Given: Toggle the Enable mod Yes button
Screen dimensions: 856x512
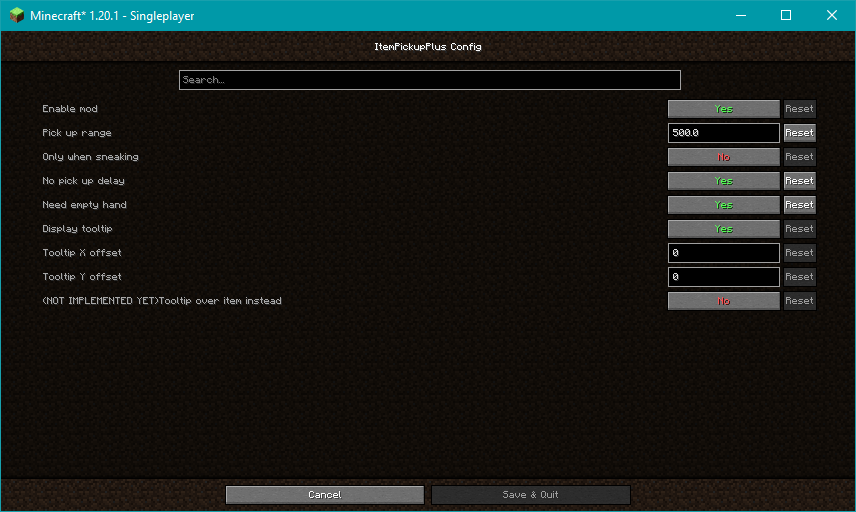Looking at the screenshot, I should [x=723, y=109].
